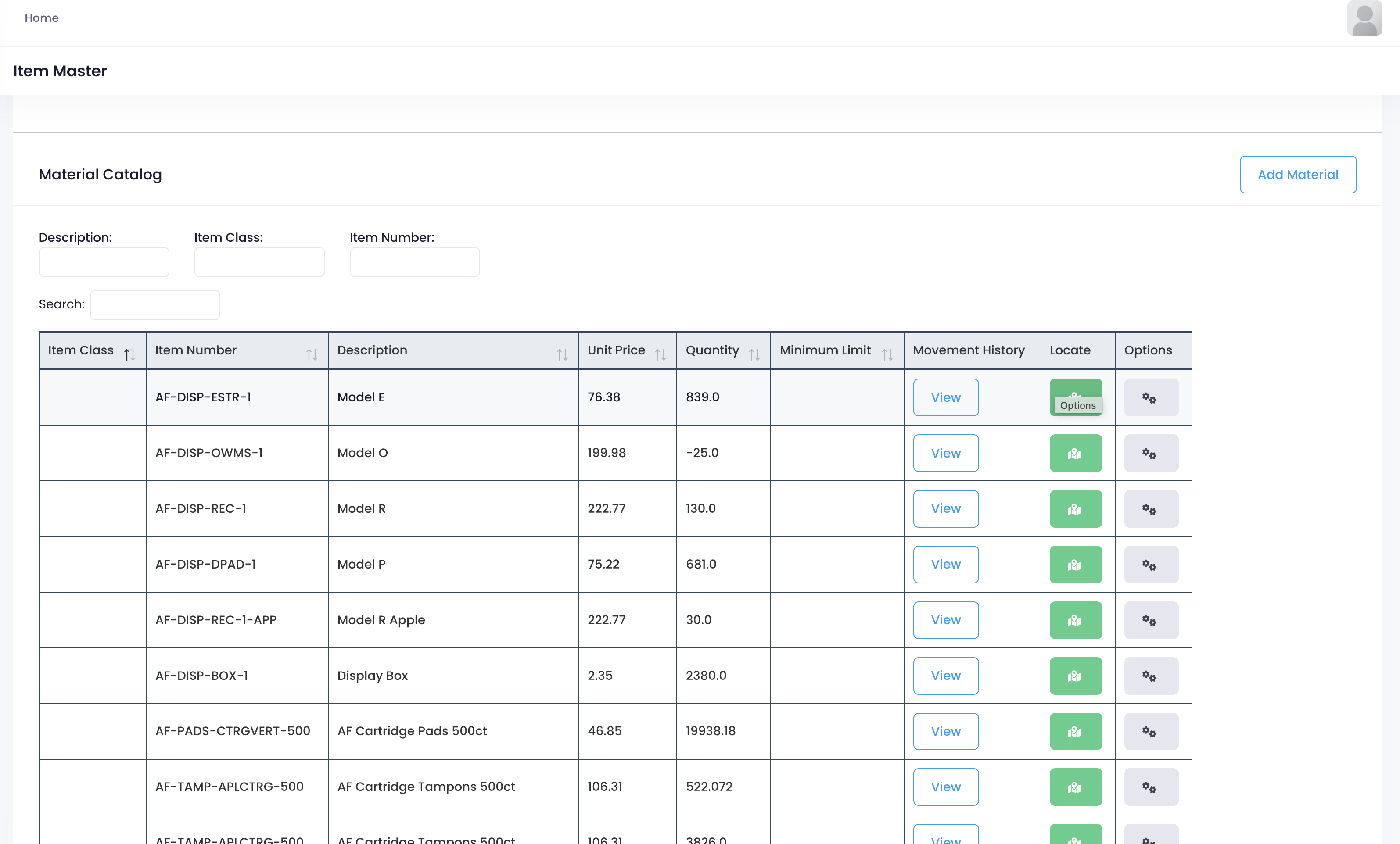Image resolution: width=1400 pixels, height=844 pixels.
Task: Click the Add Material button
Action: (1297, 174)
